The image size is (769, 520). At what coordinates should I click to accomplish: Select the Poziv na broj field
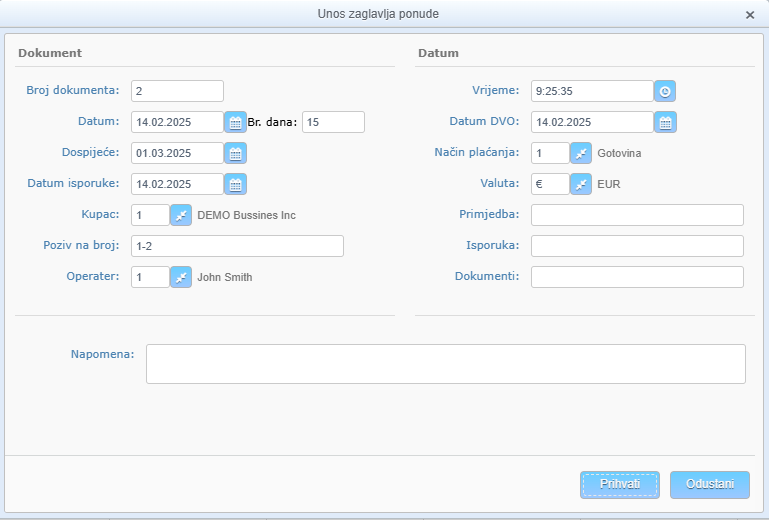pyautogui.click(x=237, y=246)
